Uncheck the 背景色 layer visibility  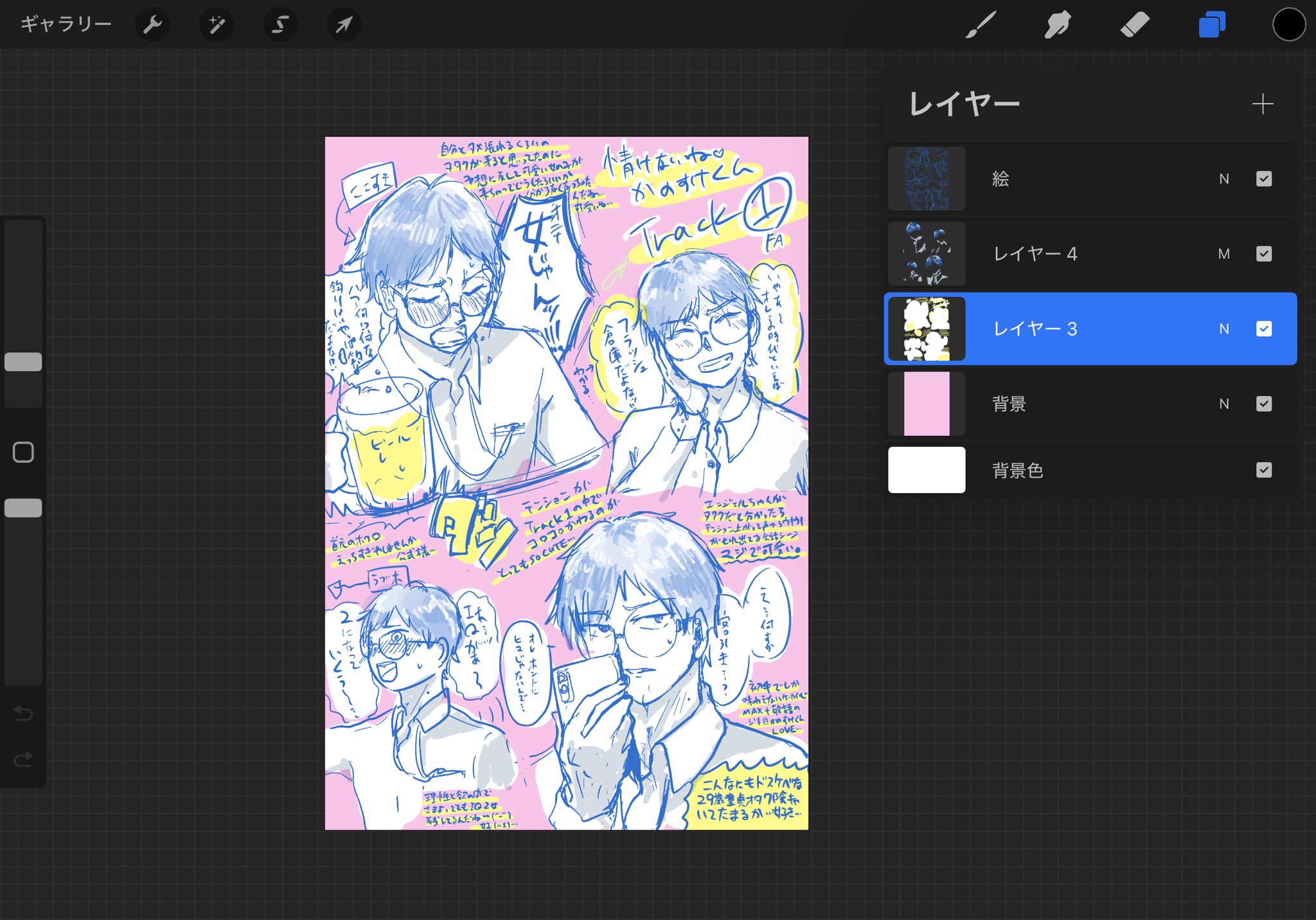point(1263,470)
